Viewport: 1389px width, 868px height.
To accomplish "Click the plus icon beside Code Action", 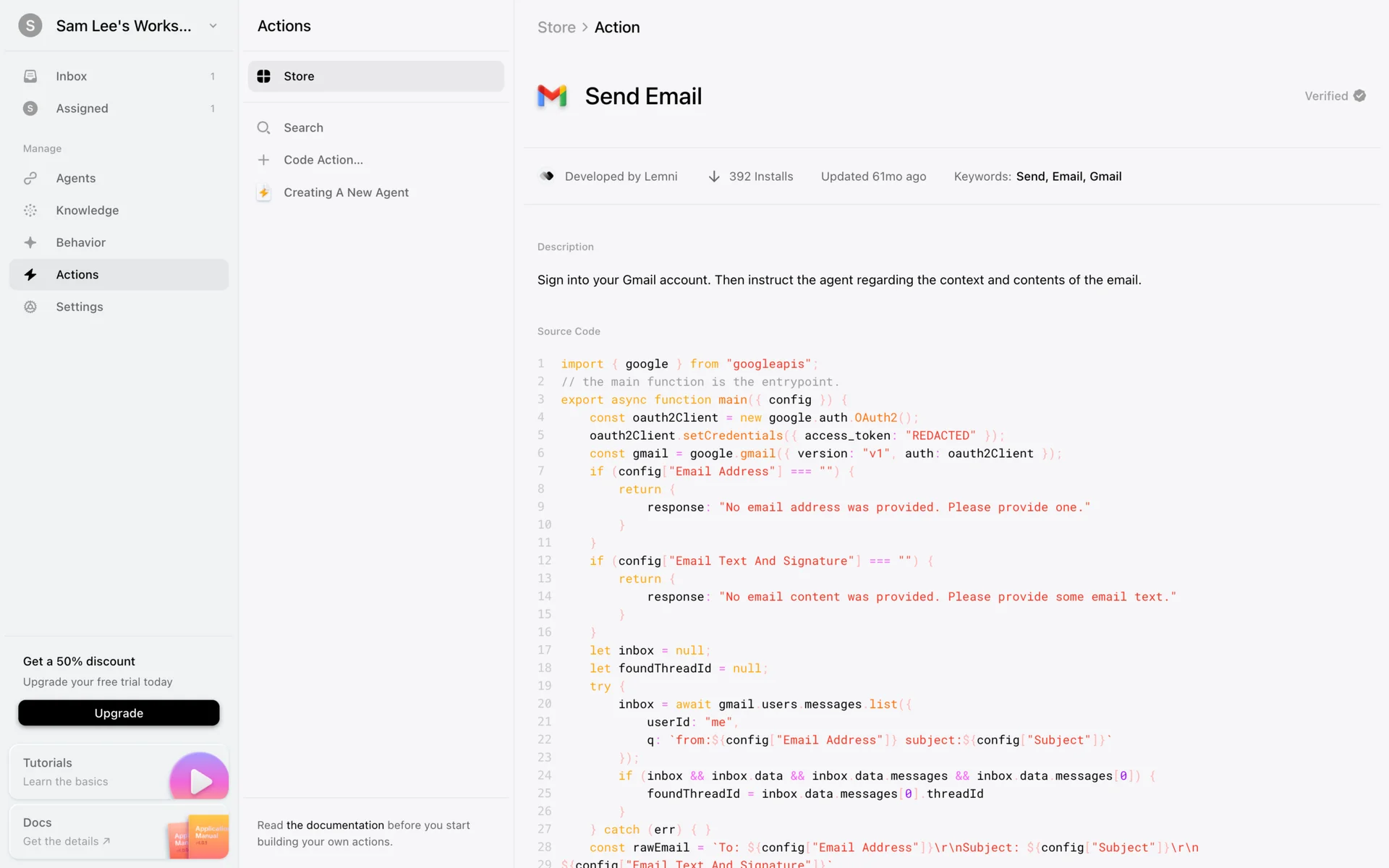I will (263, 160).
